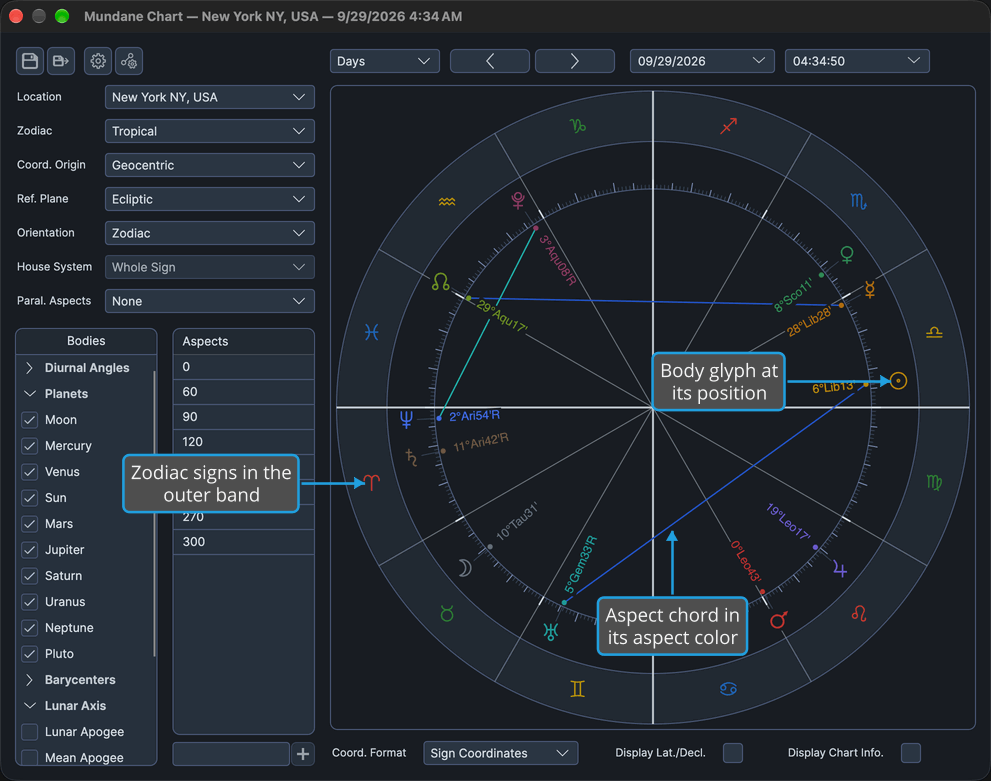Open the Zodiac Tropical dropdown
The width and height of the screenshot is (991, 781).
click(x=210, y=131)
